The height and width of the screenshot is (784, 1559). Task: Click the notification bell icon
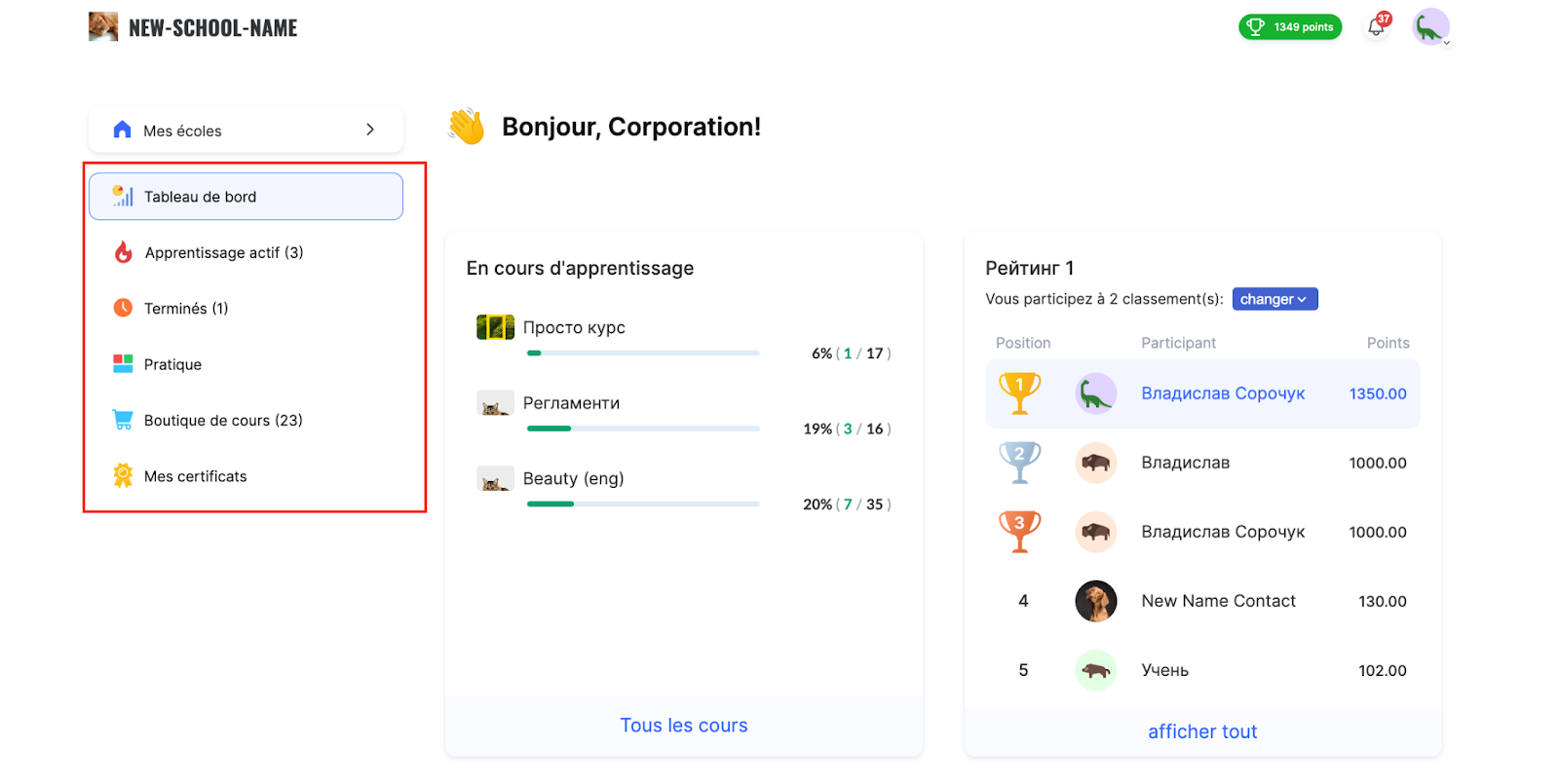pyautogui.click(x=1376, y=27)
